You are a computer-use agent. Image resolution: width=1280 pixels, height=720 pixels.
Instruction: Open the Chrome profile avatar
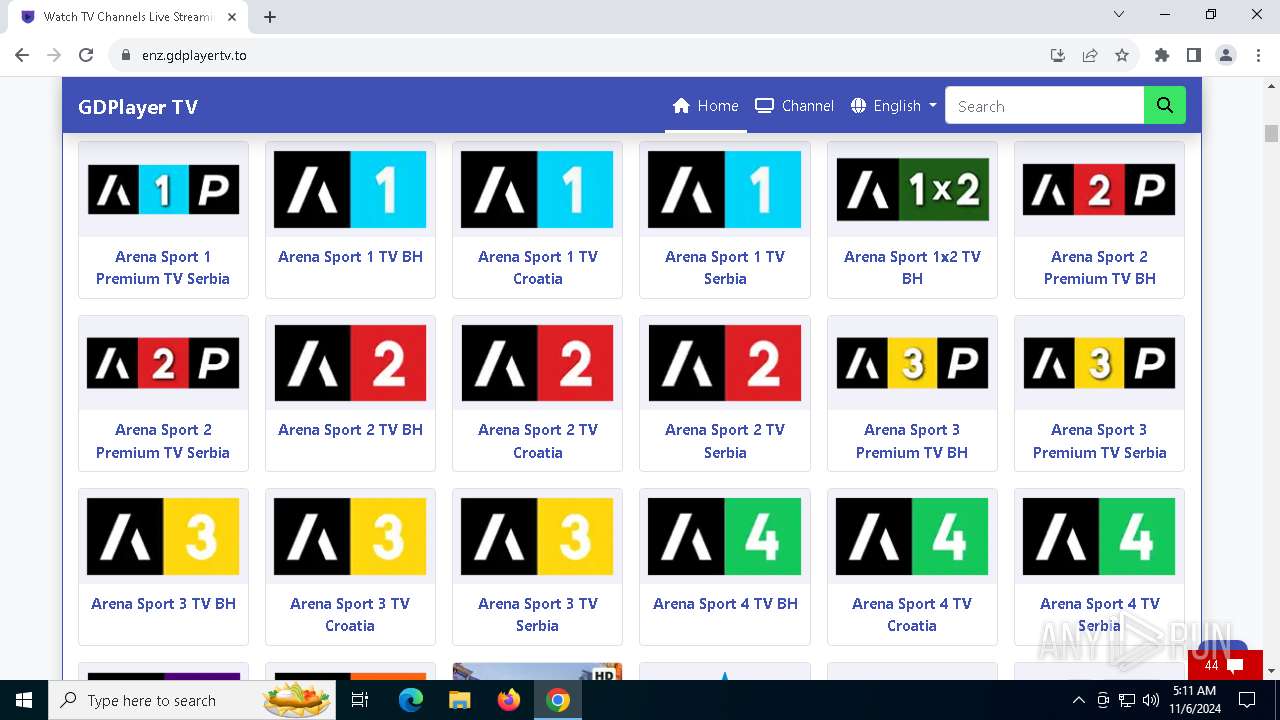(1226, 55)
